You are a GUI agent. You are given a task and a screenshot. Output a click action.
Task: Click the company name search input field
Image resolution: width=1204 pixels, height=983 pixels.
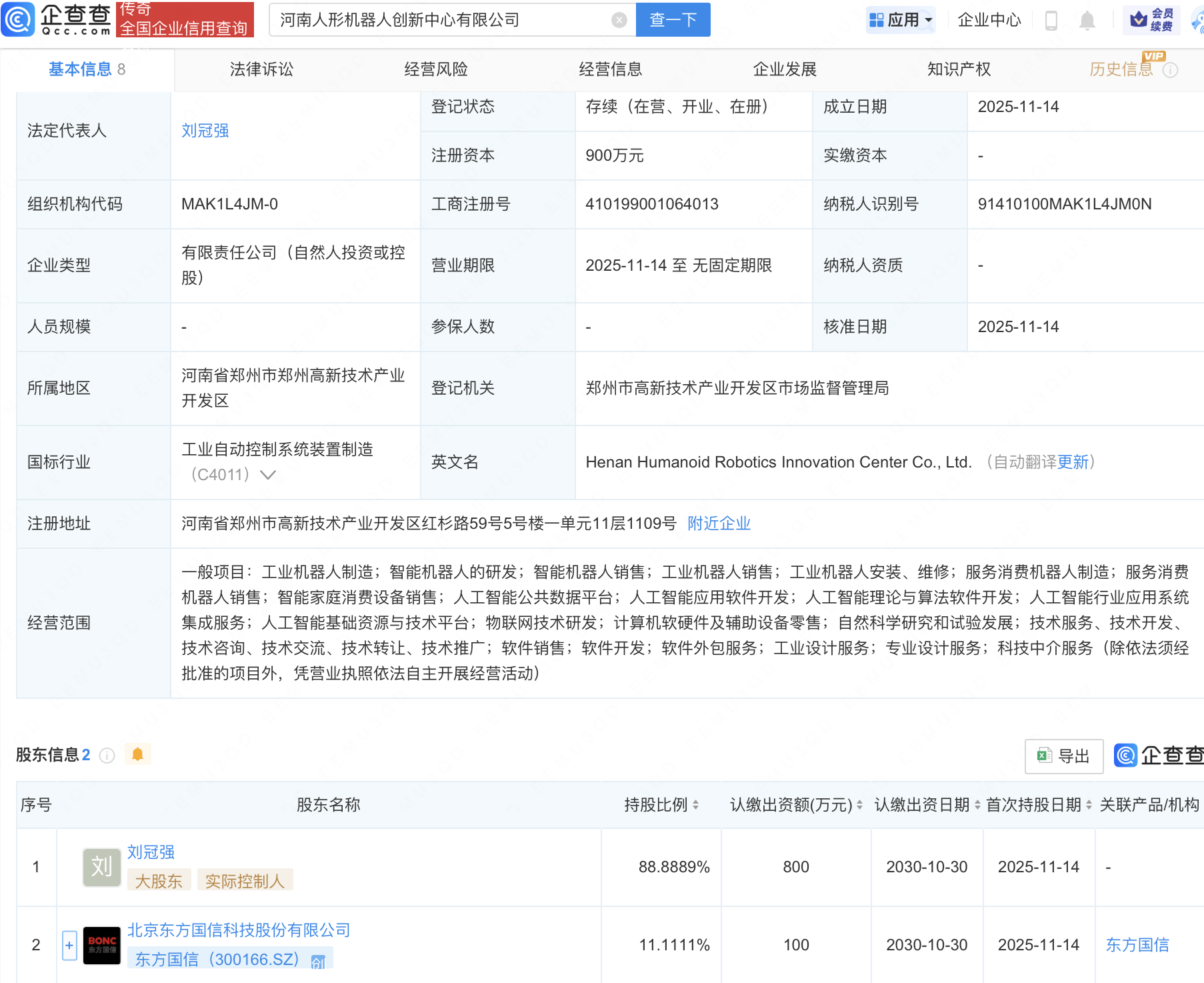(440, 20)
